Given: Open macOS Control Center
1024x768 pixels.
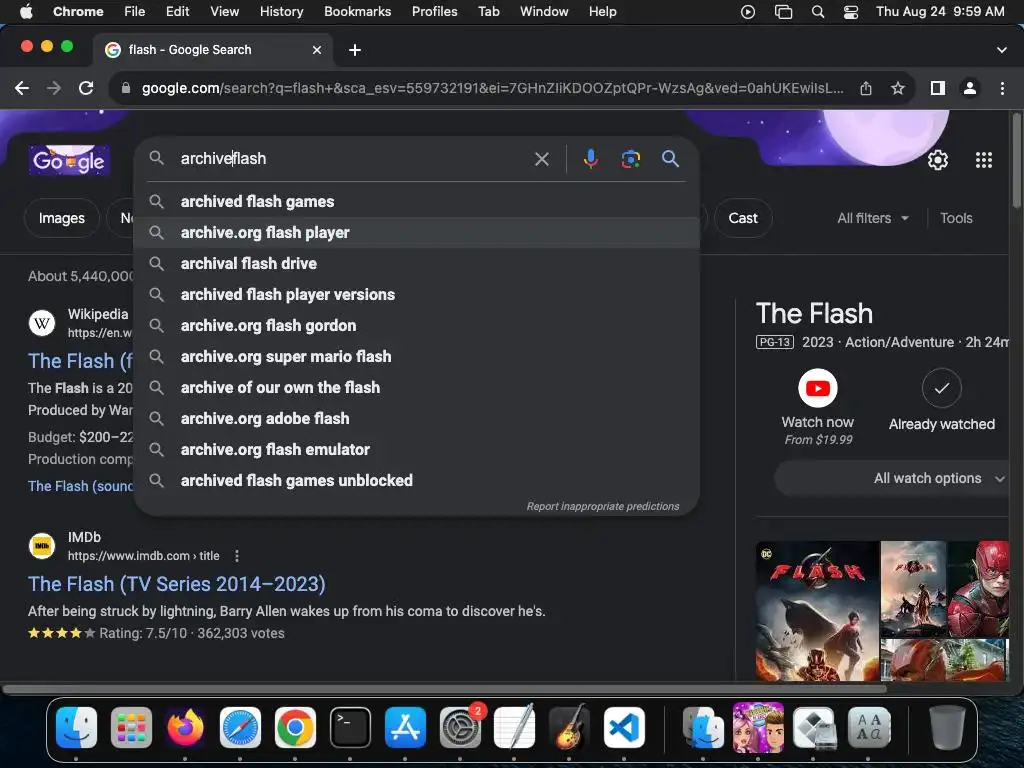Looking at the screenshot, I should [x=851, y=12].
